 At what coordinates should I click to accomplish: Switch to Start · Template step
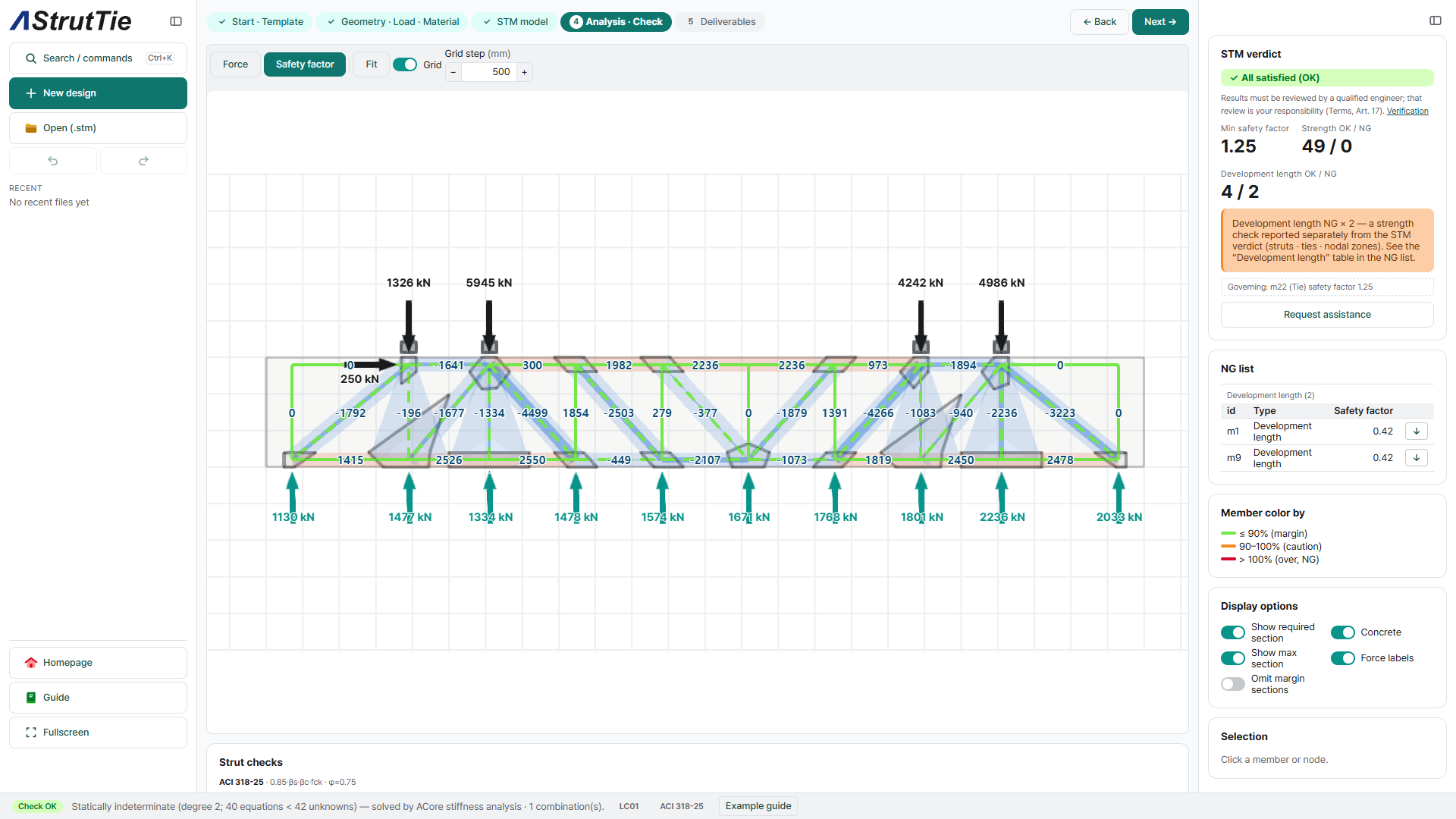tap(260, 22)
